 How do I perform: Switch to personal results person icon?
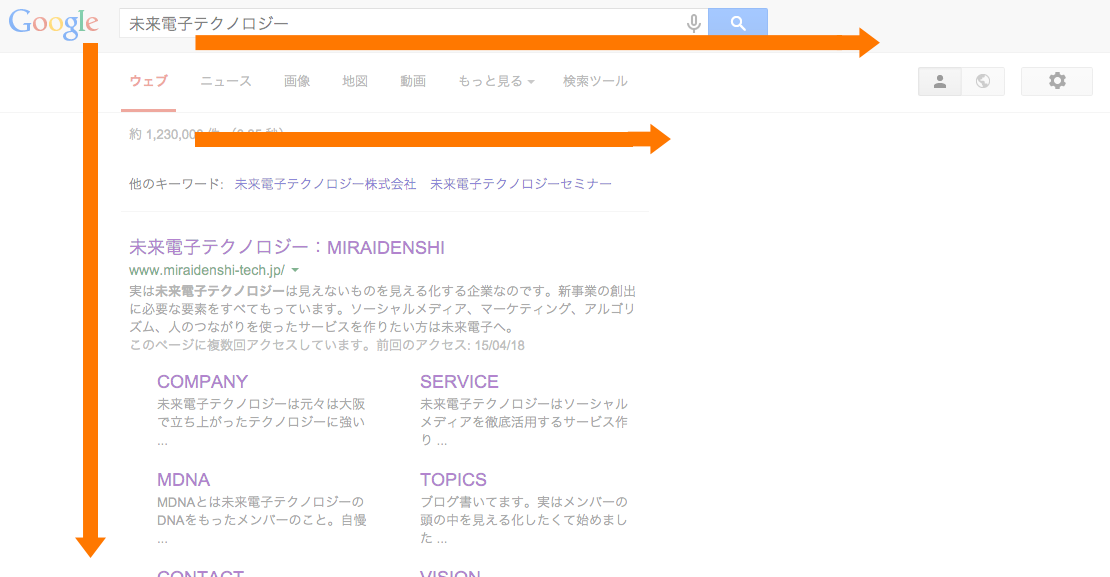coord(940,81)
